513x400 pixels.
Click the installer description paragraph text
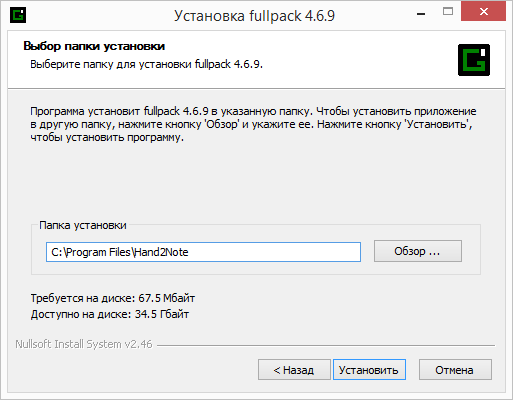click(253, 124)
